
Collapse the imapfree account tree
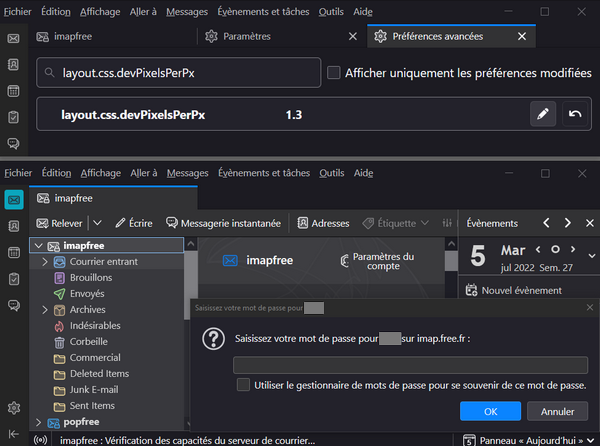click(38, 246)
